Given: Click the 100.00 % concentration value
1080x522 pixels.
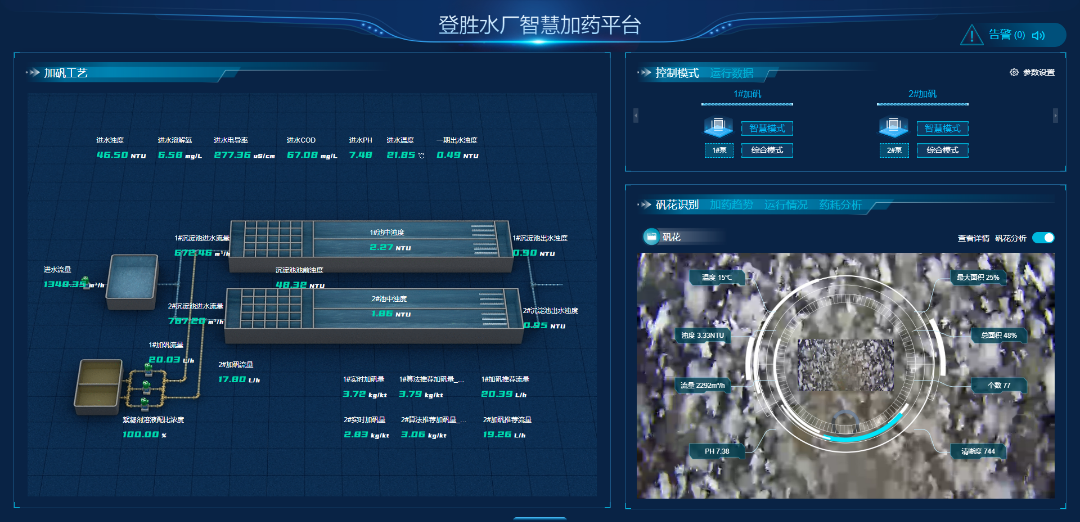Looking at the screenshot, I should point(145,435).
